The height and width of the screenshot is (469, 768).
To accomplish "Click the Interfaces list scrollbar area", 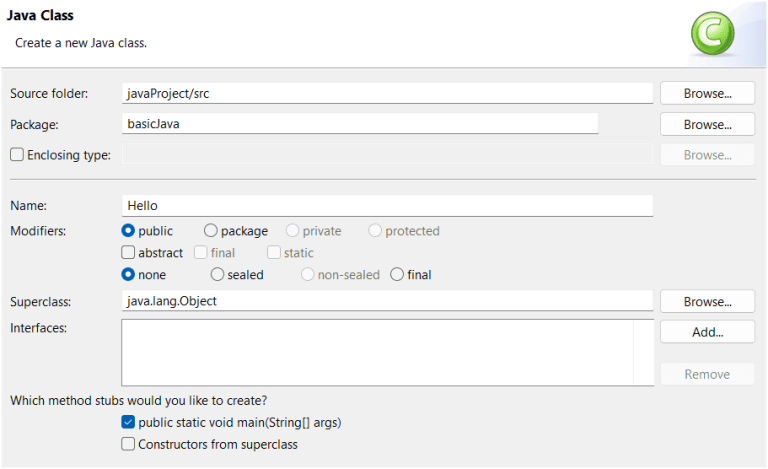I will [643, 352].
